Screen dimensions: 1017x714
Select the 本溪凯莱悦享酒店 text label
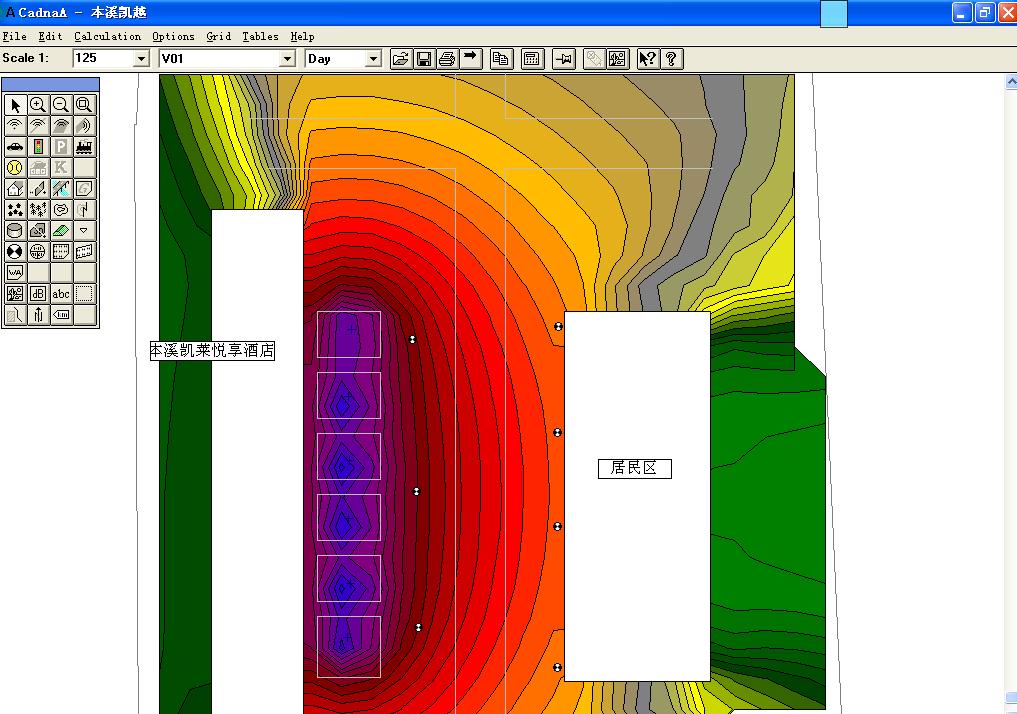point(212,351)
